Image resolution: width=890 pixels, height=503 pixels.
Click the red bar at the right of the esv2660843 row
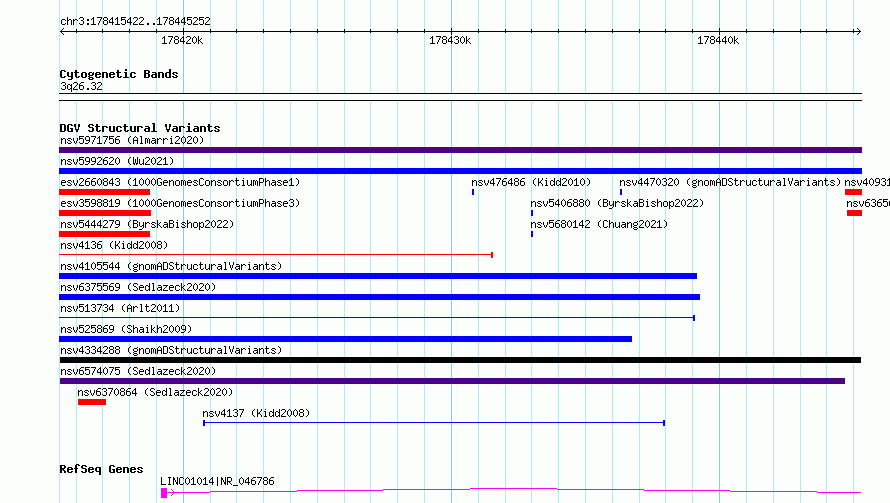tap(853, 192)
